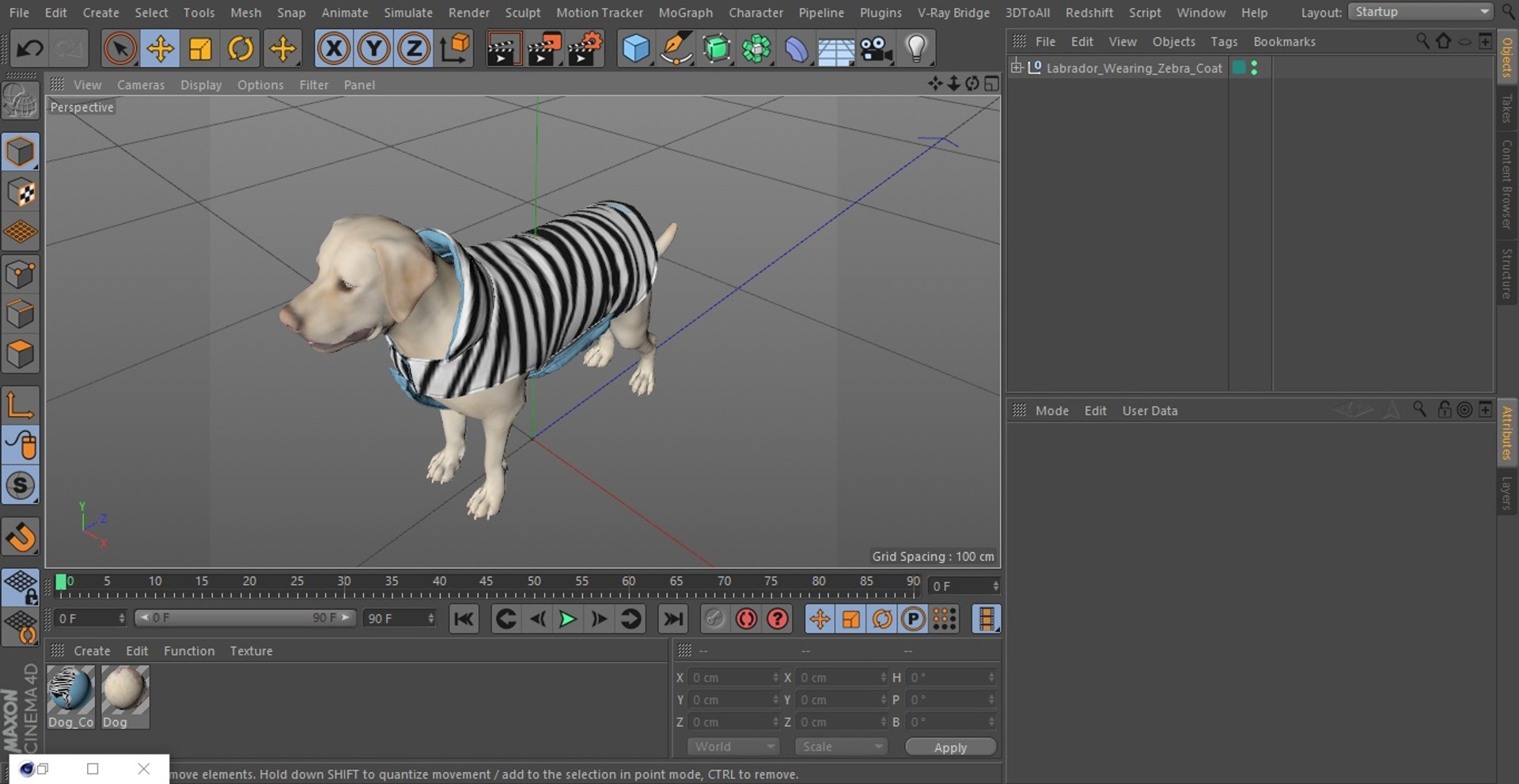Activate the Rotate tool
1519x784 pixels.
click(x=241, y=49)
